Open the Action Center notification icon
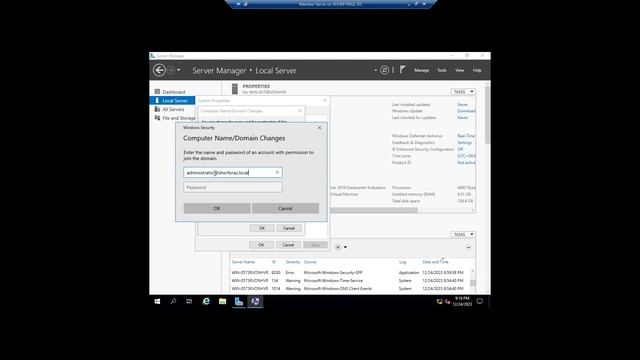The image size is (640, 360). point(480,302)
